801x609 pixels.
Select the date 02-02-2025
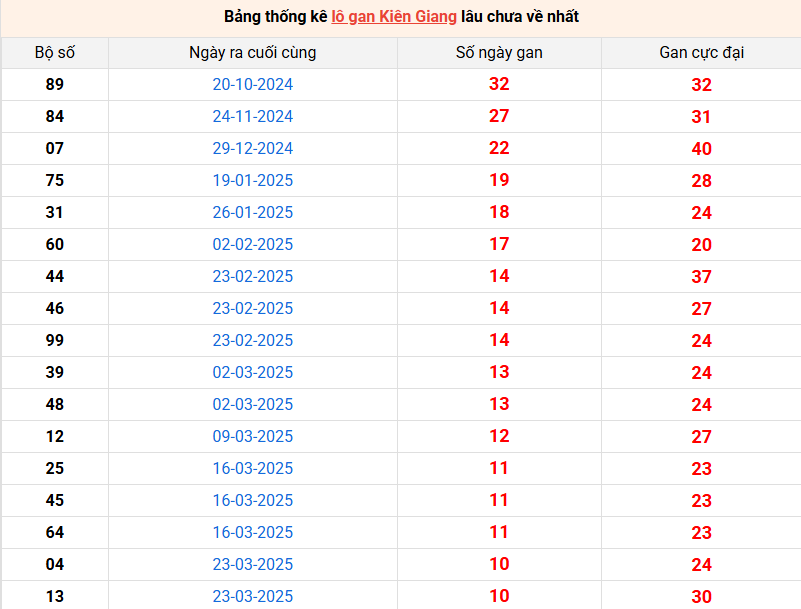253,244
